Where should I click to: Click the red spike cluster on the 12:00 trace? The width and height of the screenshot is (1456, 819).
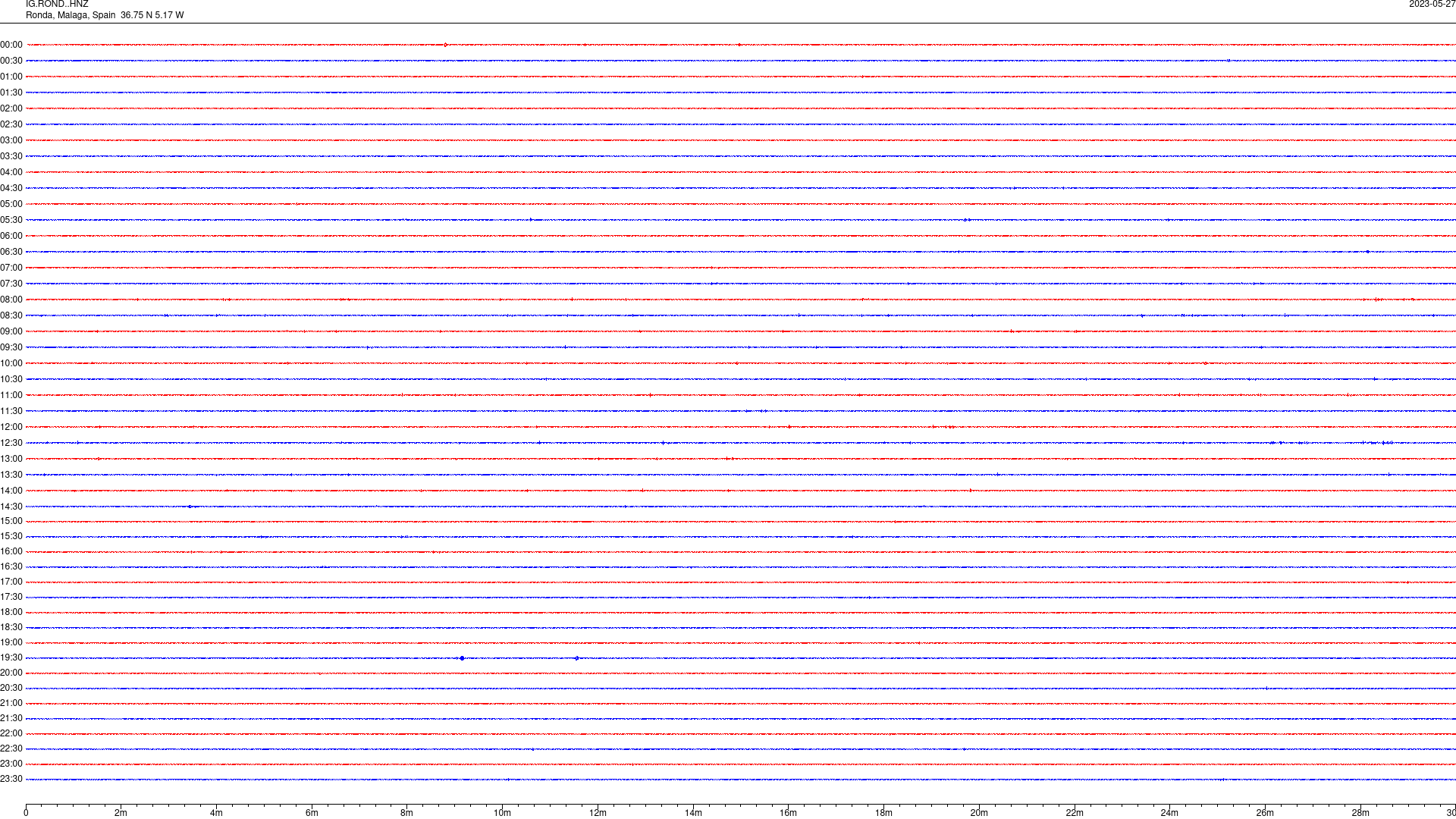[x=943, y=427]
